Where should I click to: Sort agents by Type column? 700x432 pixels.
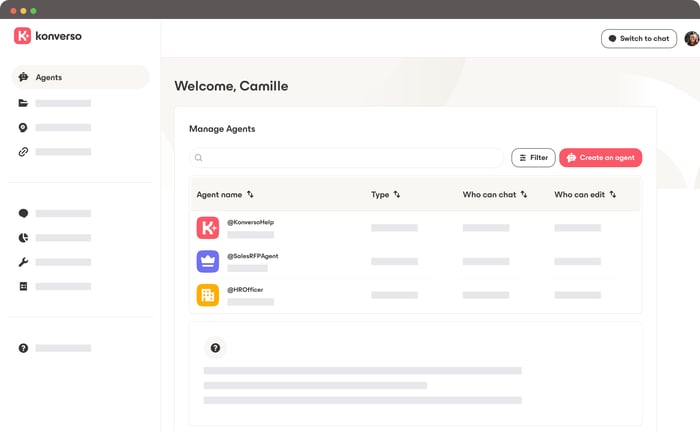(x=397, y=195)
